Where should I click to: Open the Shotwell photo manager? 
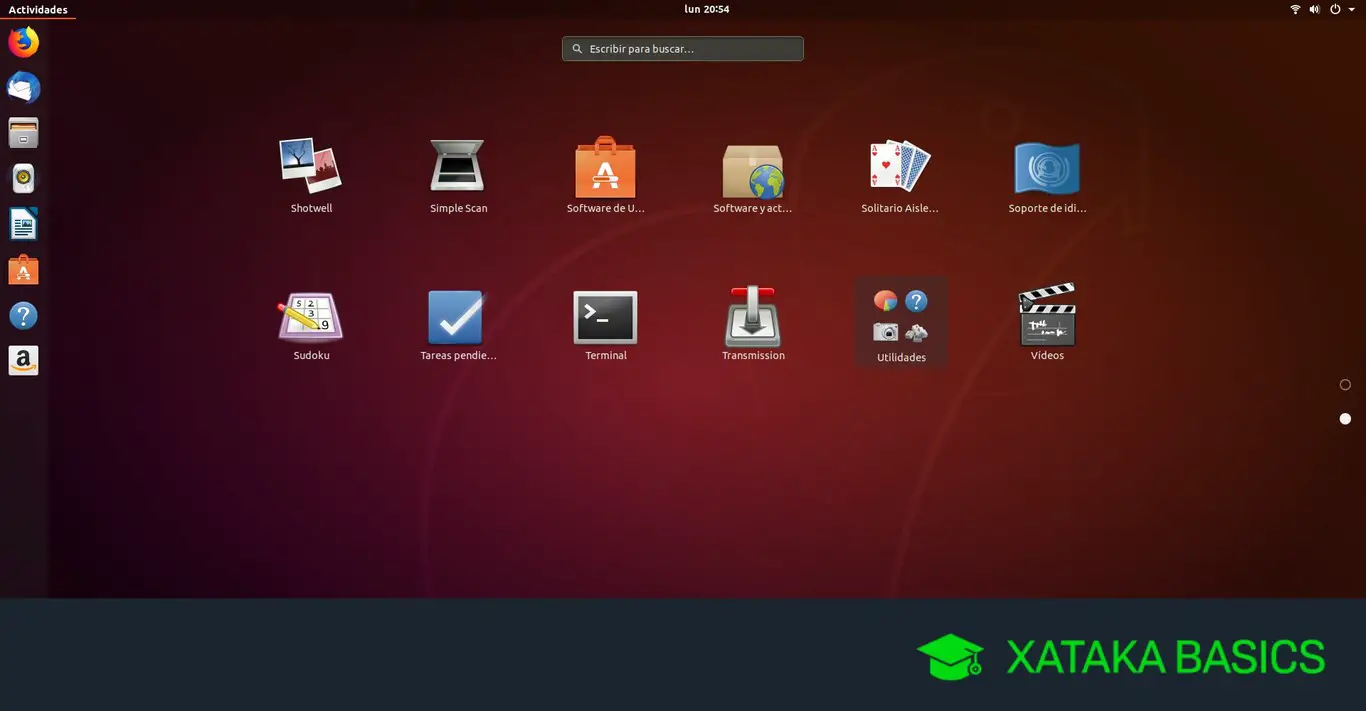(x=311, y=175)
